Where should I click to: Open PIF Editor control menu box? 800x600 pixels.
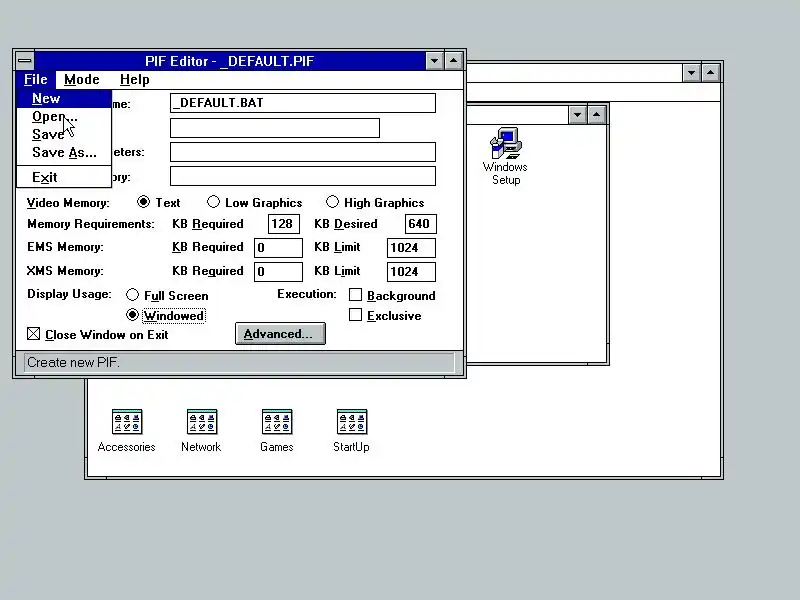[x=24, y=61]
